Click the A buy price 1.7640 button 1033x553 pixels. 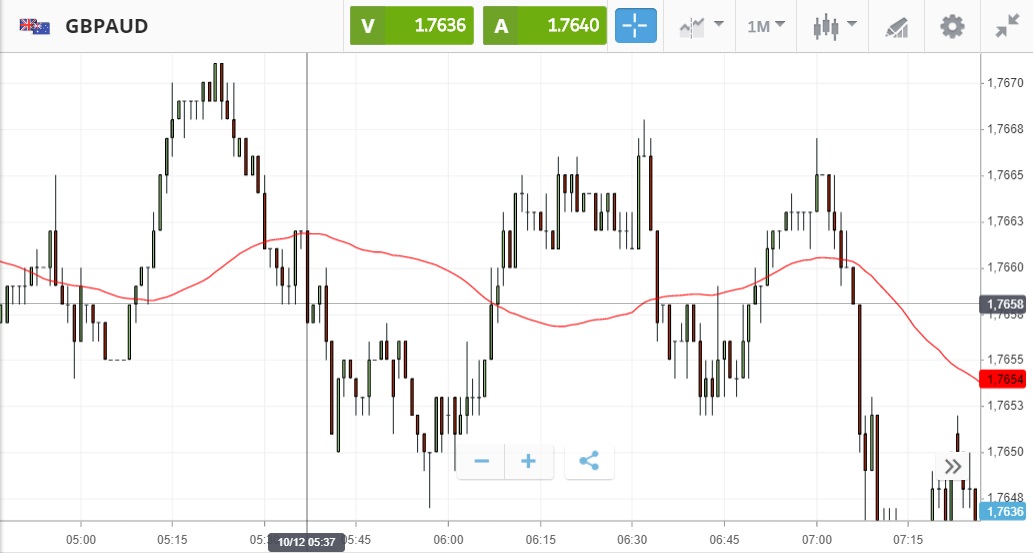tap(545, 26)
